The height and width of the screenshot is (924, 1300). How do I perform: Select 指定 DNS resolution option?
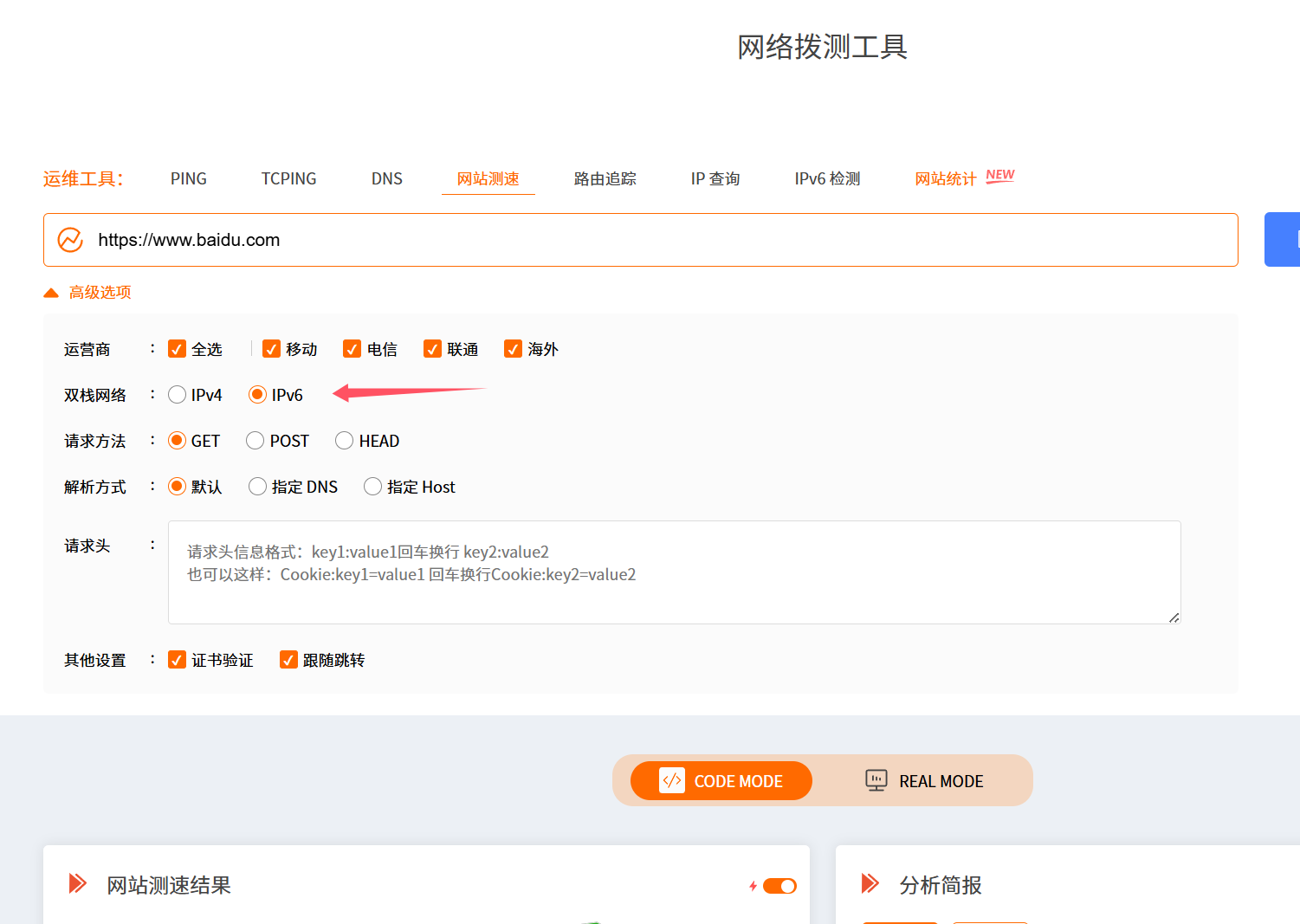pyautogui.click(x=257, y=487)
